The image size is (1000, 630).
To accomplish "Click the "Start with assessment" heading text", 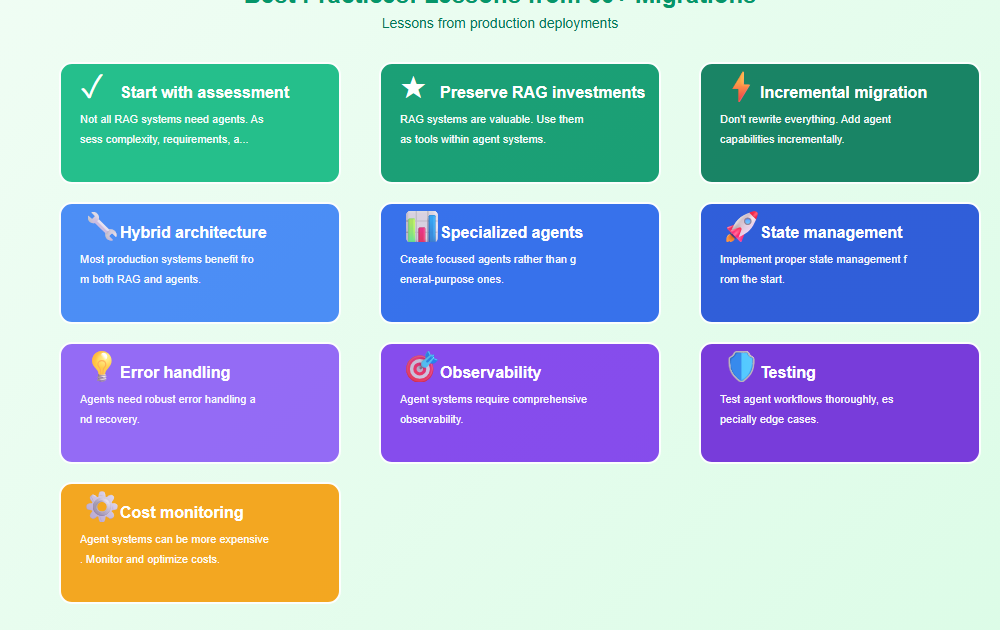I will pos(205,93).
